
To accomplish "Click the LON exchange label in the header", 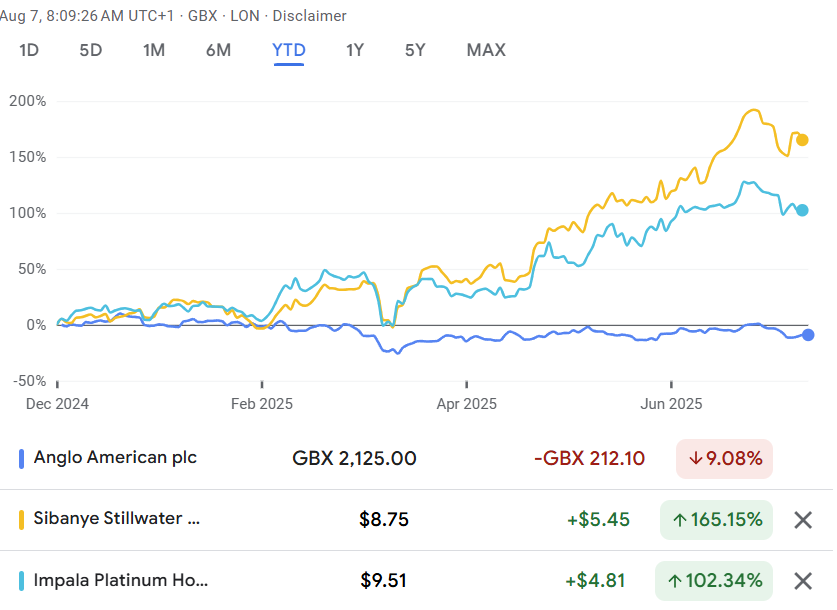I will pos(245,16).
